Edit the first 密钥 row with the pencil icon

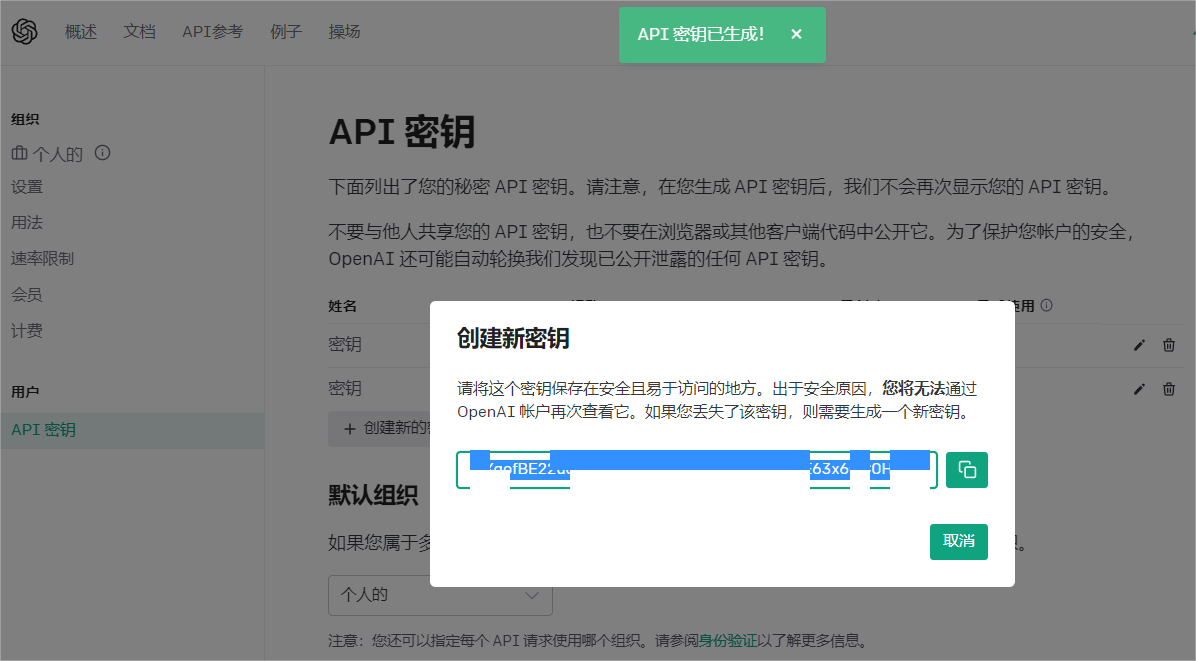point(1139,345)
